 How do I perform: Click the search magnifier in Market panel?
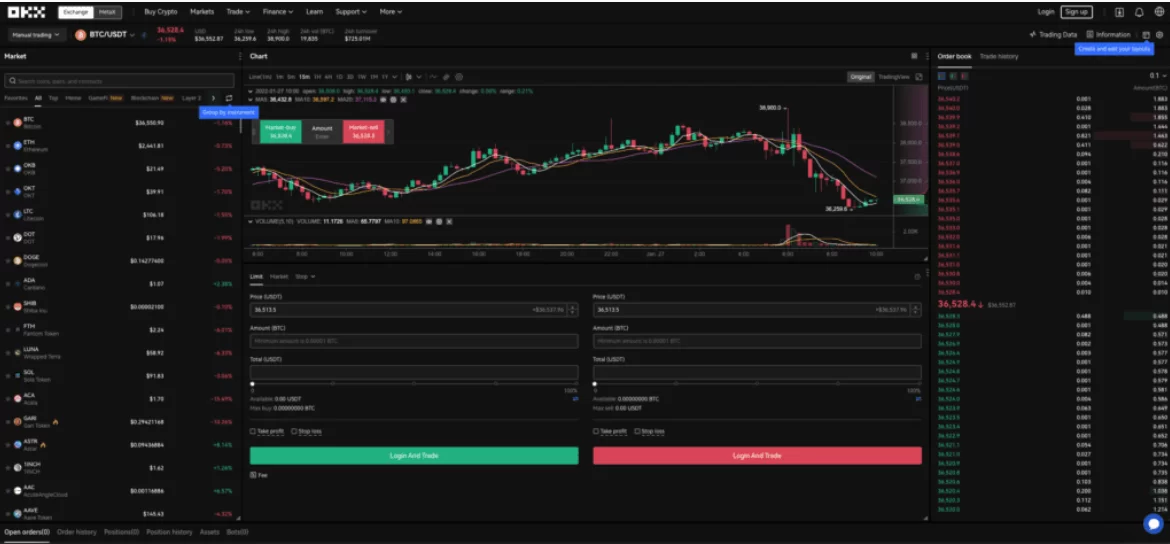[x=12, y=81]
